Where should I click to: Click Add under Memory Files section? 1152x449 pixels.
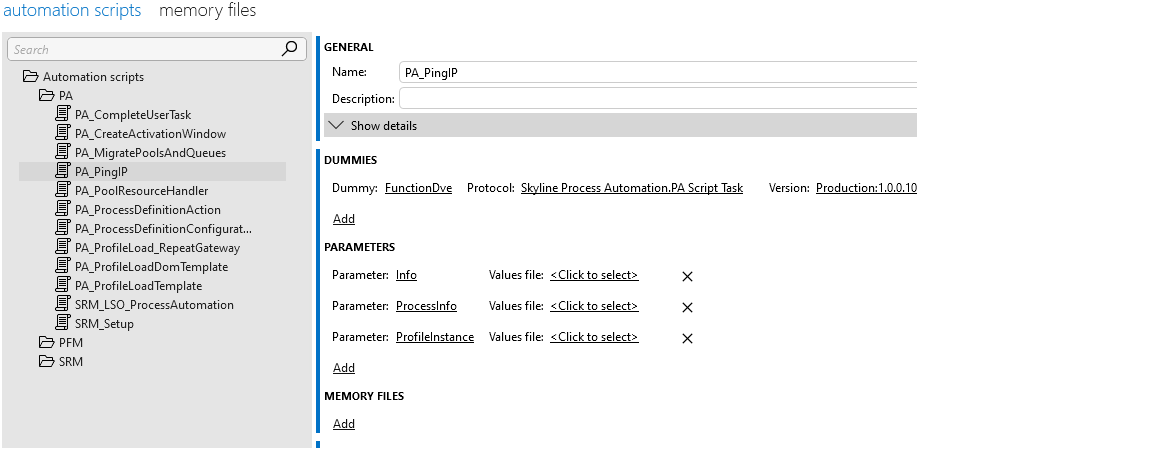(344, 424)
